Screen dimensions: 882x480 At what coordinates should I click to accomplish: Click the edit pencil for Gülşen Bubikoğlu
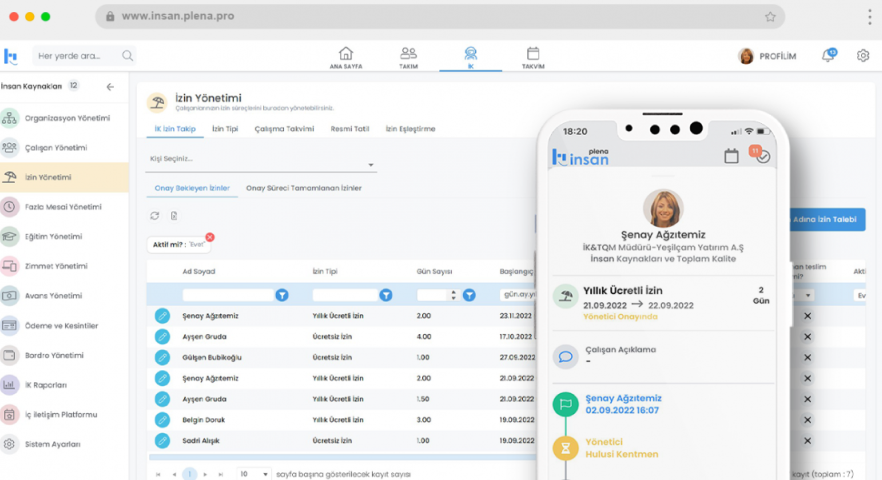[162, 357]
